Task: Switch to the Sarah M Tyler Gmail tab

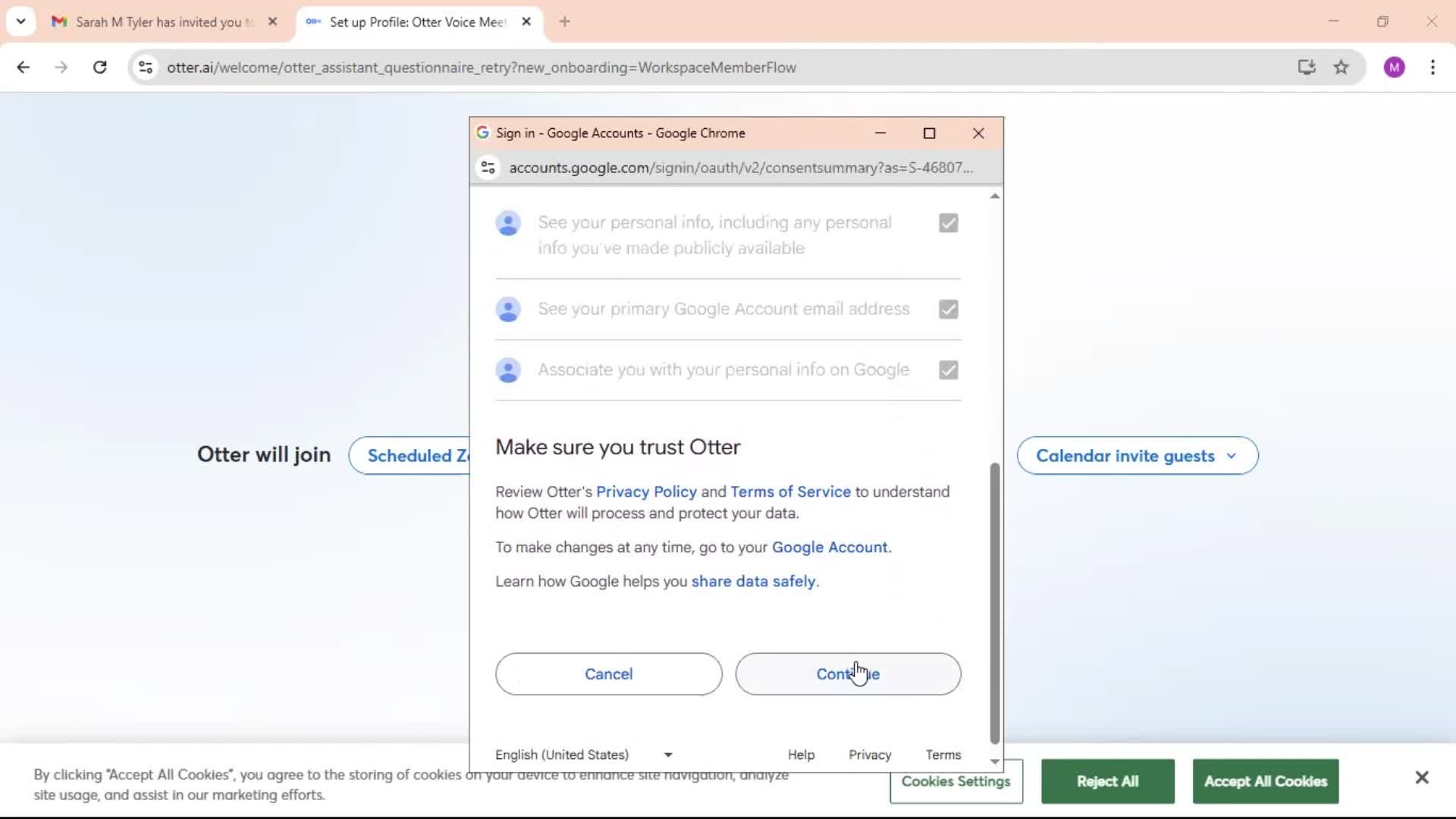Action: point(165,22)
